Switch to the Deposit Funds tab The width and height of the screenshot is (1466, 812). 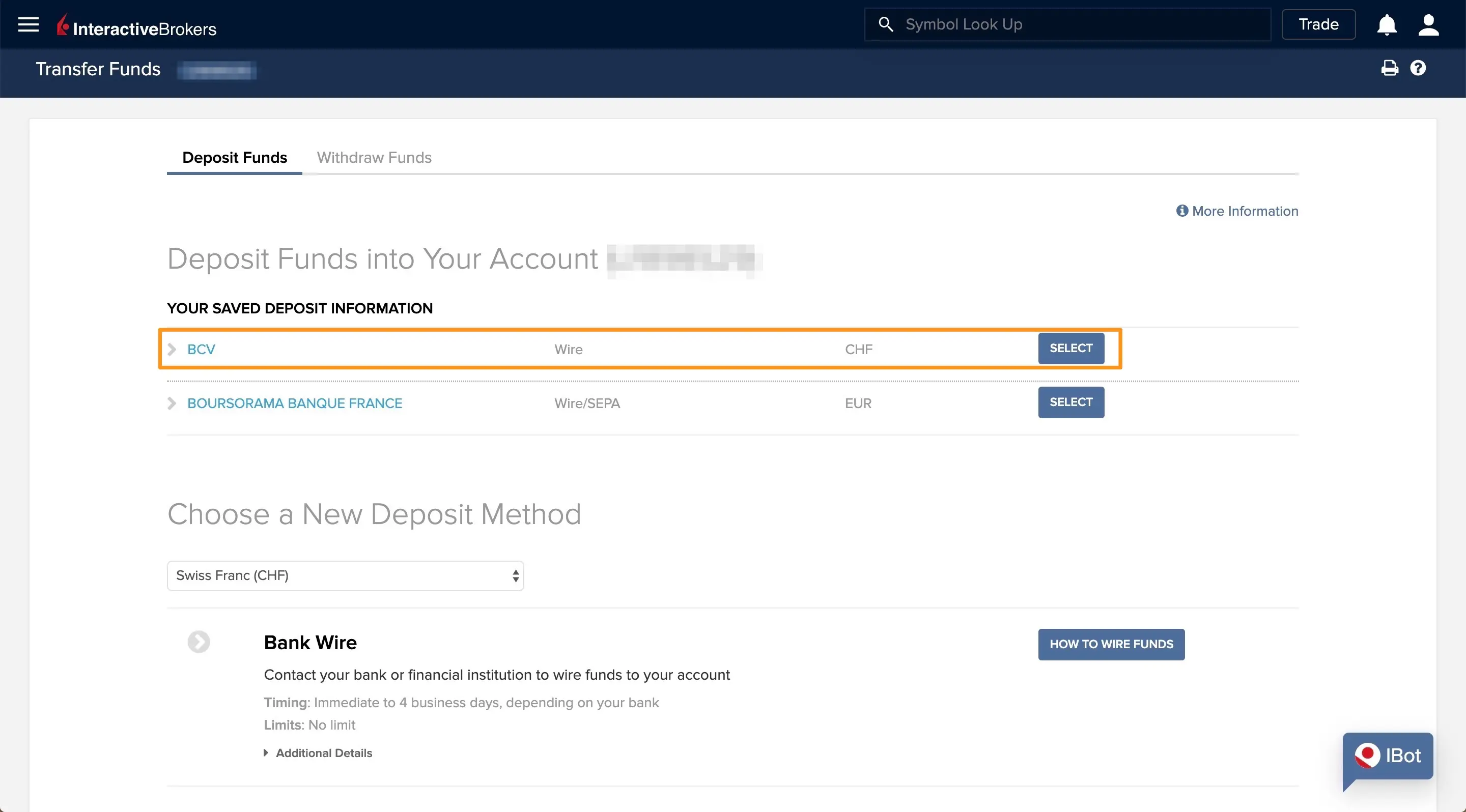[x=235, y=158]
